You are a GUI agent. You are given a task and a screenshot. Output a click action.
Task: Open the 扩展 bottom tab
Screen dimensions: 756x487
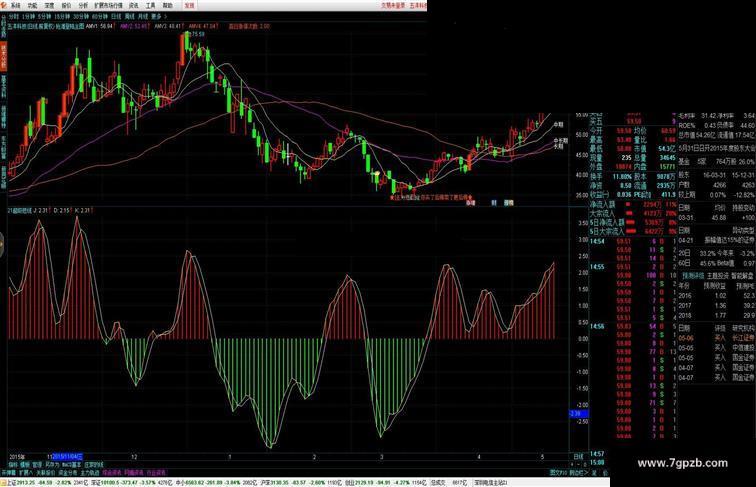[x=25, y=473]
